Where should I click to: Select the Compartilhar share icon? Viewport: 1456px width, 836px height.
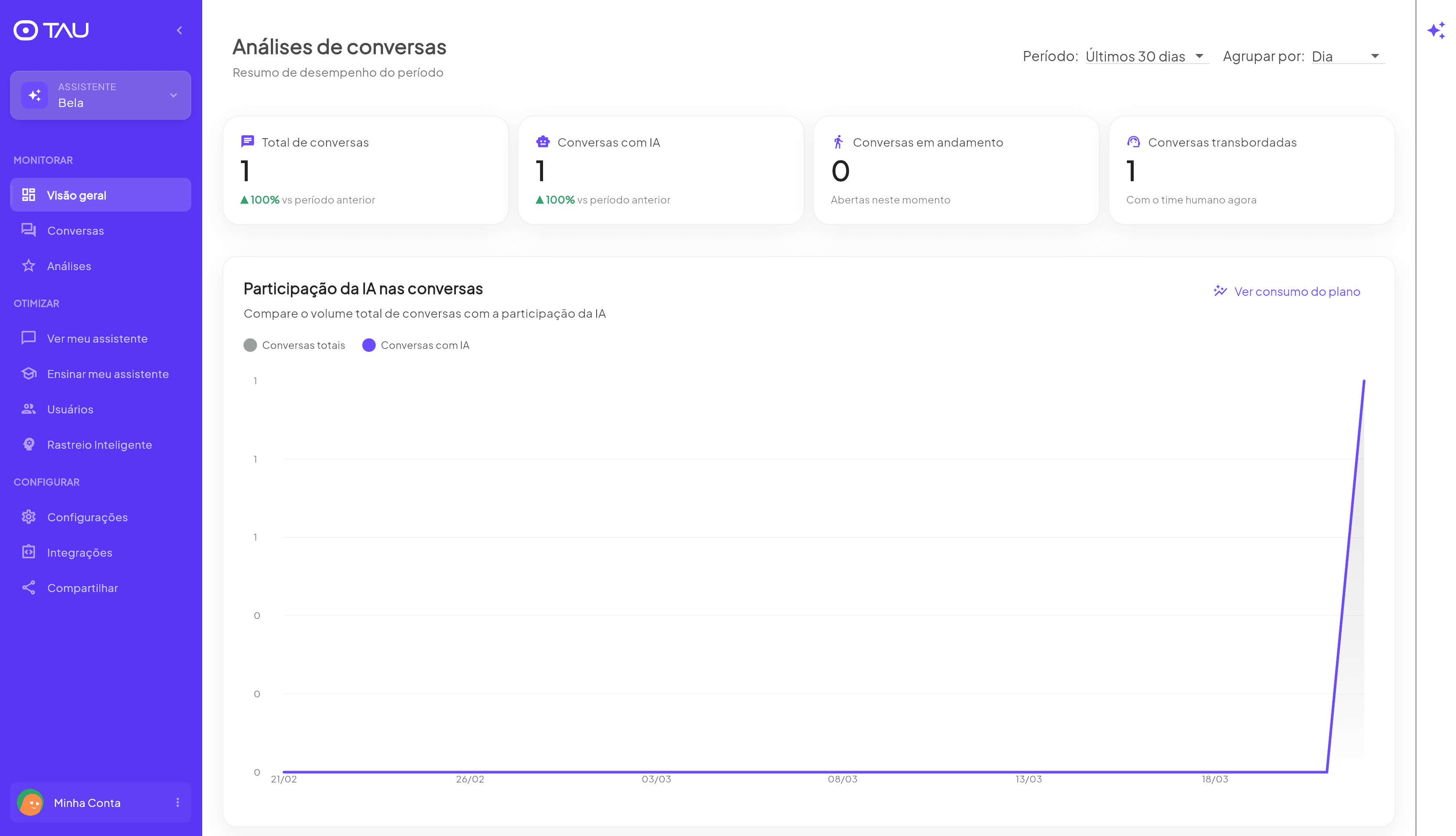click(29, 587)
